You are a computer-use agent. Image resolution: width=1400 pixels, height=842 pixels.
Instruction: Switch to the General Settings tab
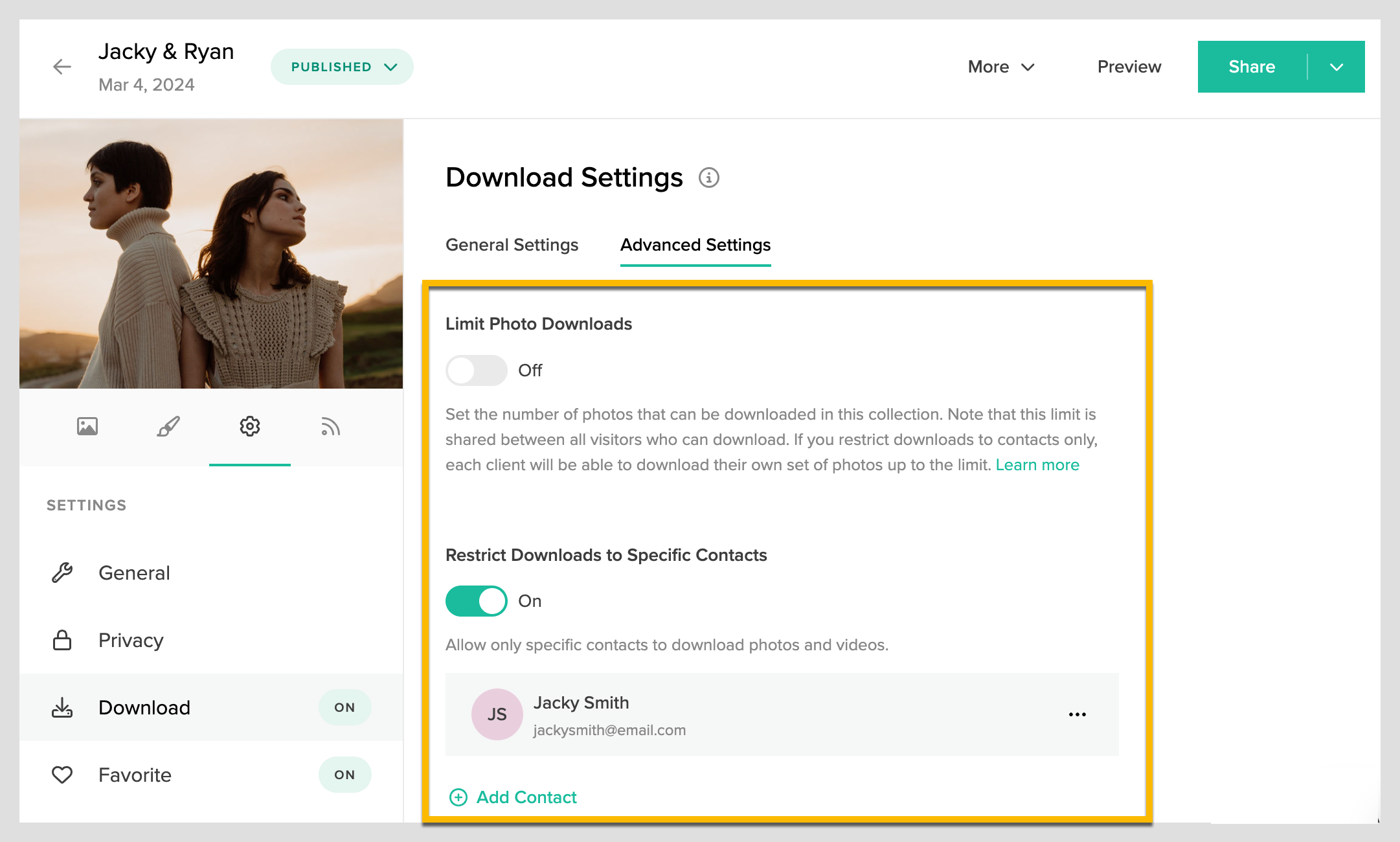tap(512, 245)
